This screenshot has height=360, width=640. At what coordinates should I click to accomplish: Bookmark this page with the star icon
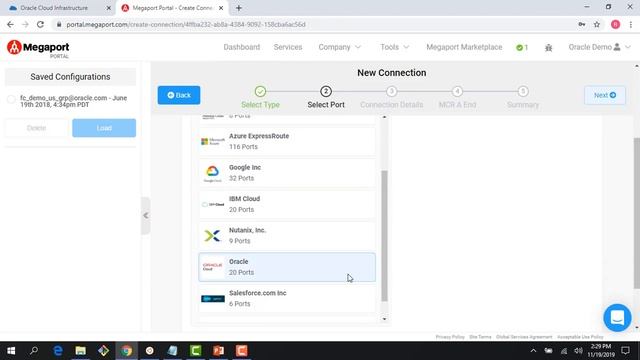click(597, 24)
